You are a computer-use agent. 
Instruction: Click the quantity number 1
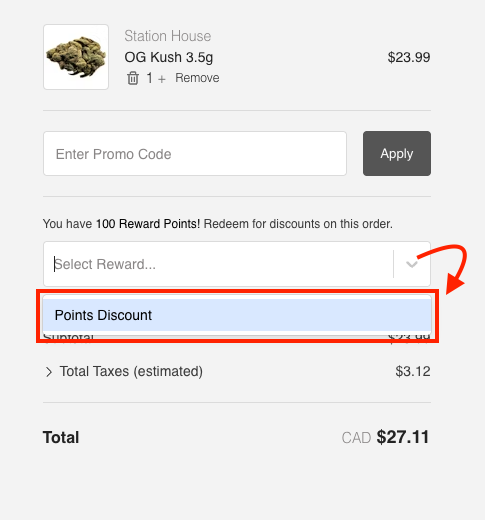(150, 78)
